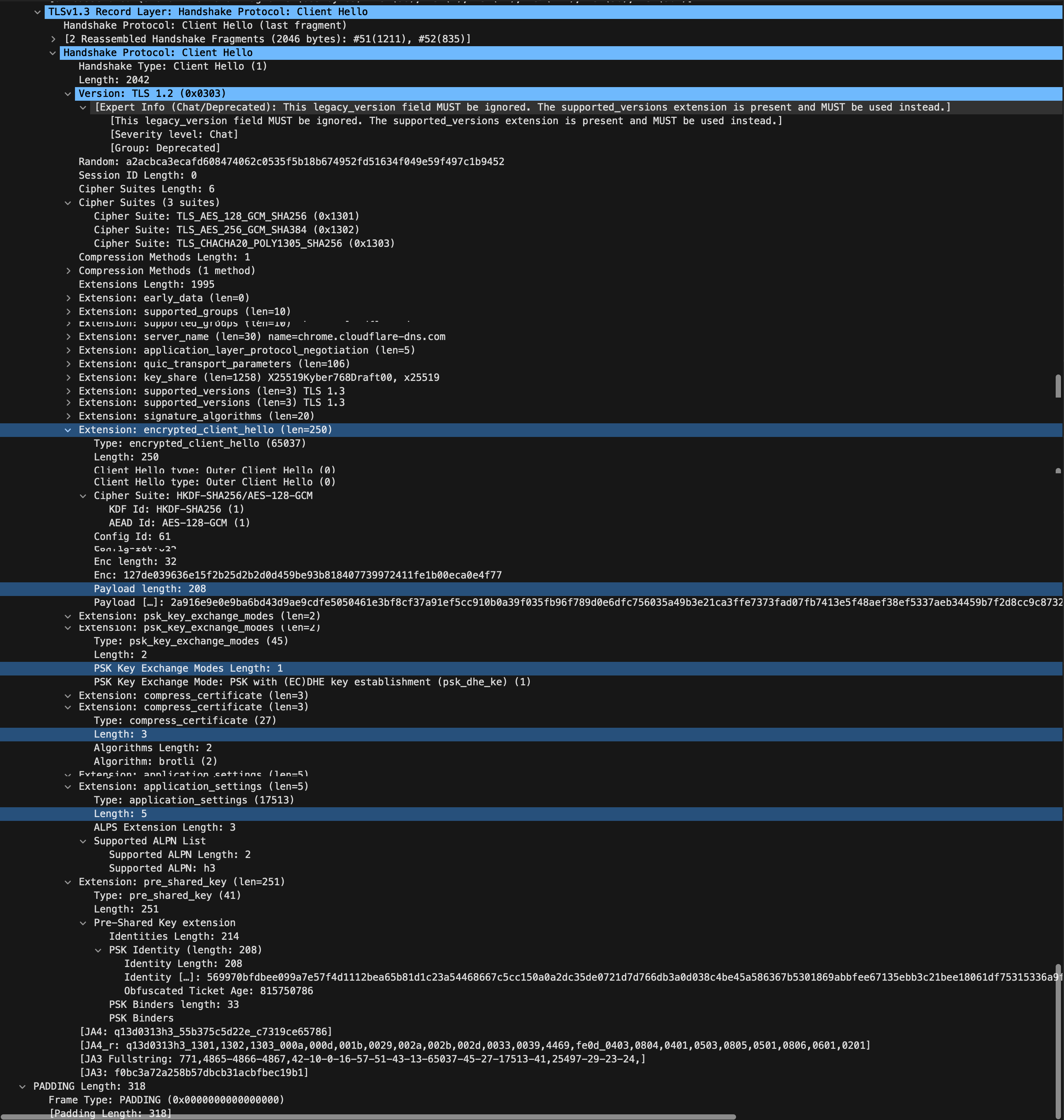
Task: Collapse the Version: TLS 1.2 (0x0303) node
Action: pyautogui.click(x=68, y=94)
